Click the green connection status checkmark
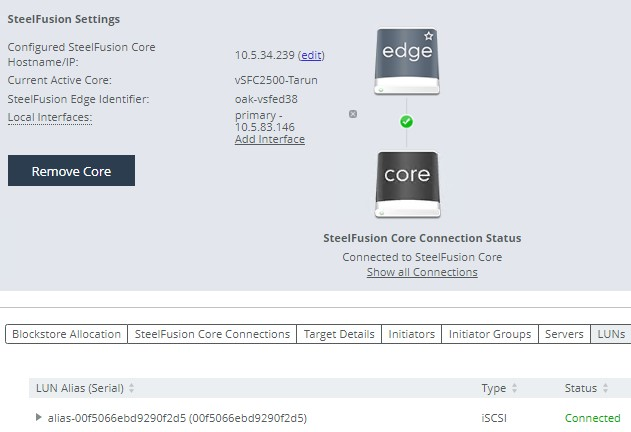 click(406, 122)
